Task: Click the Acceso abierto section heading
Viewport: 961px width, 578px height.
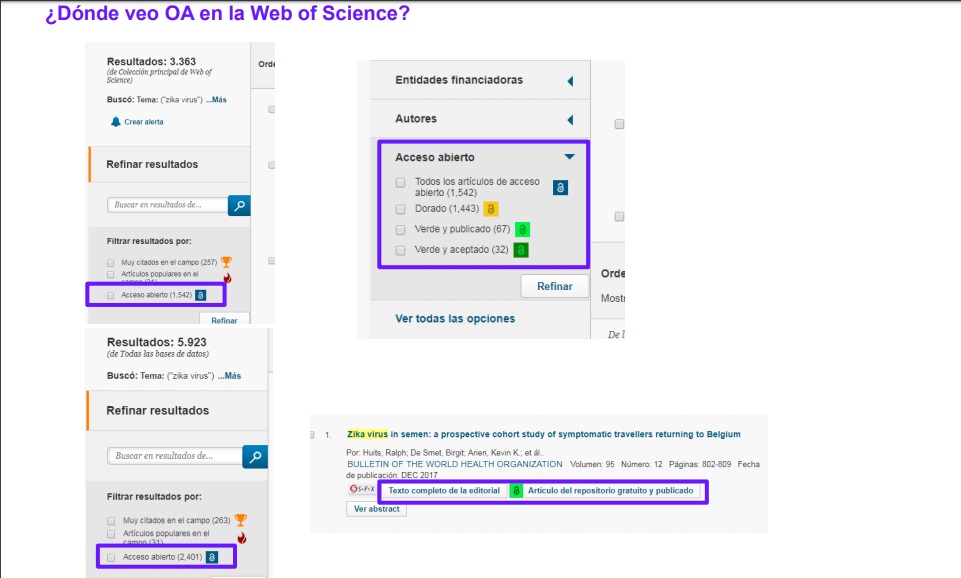Action: 435,158
